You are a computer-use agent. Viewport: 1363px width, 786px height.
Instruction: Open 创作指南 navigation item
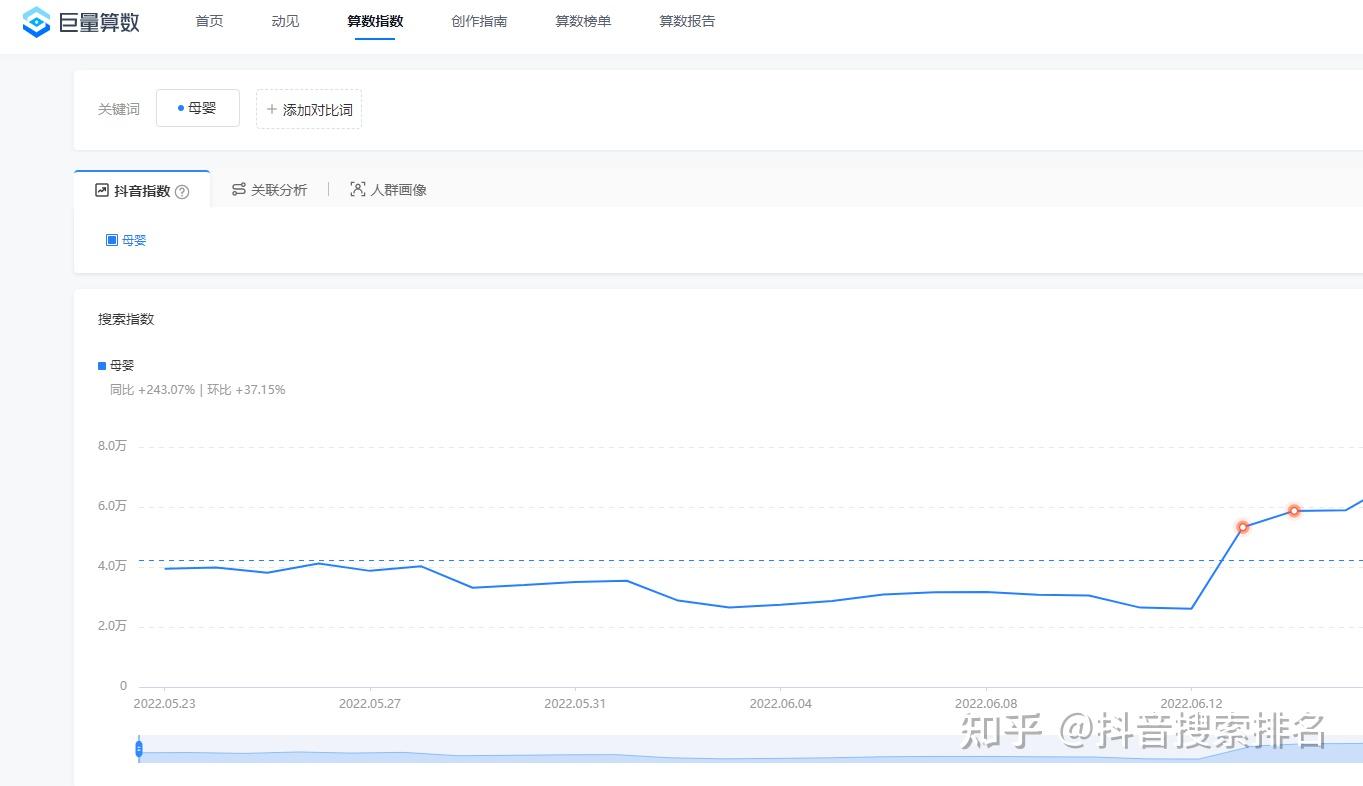[479, 21]
